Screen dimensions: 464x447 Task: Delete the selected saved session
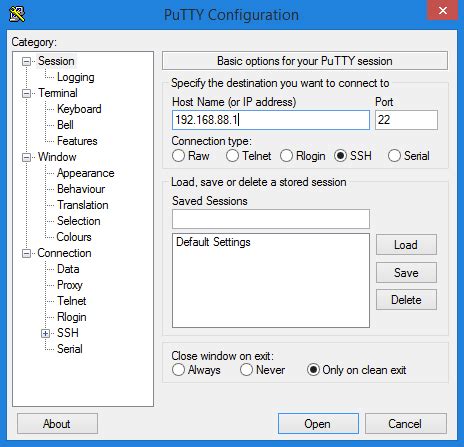pos(406,300)
